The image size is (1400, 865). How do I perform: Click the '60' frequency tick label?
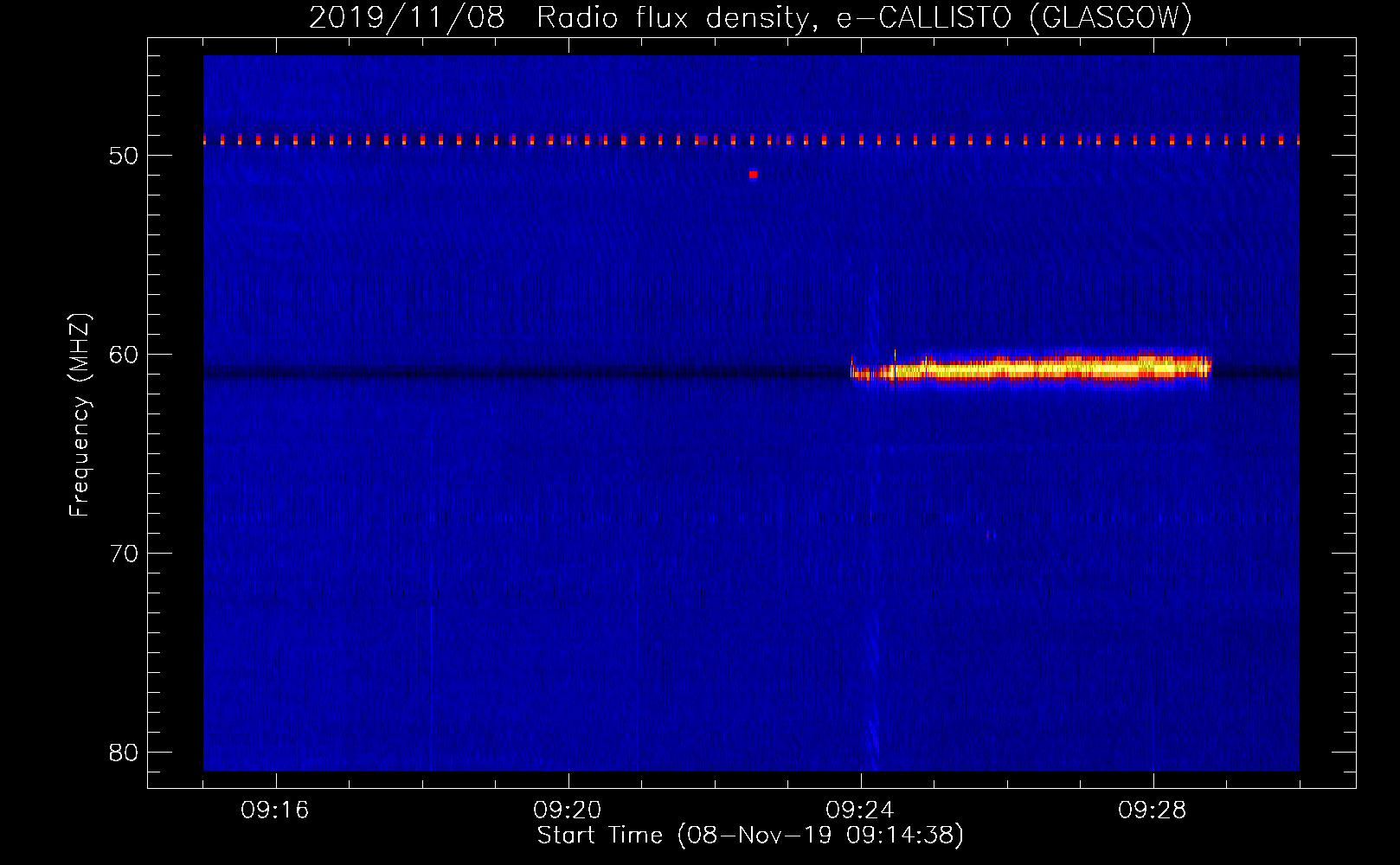pos(125,355)
